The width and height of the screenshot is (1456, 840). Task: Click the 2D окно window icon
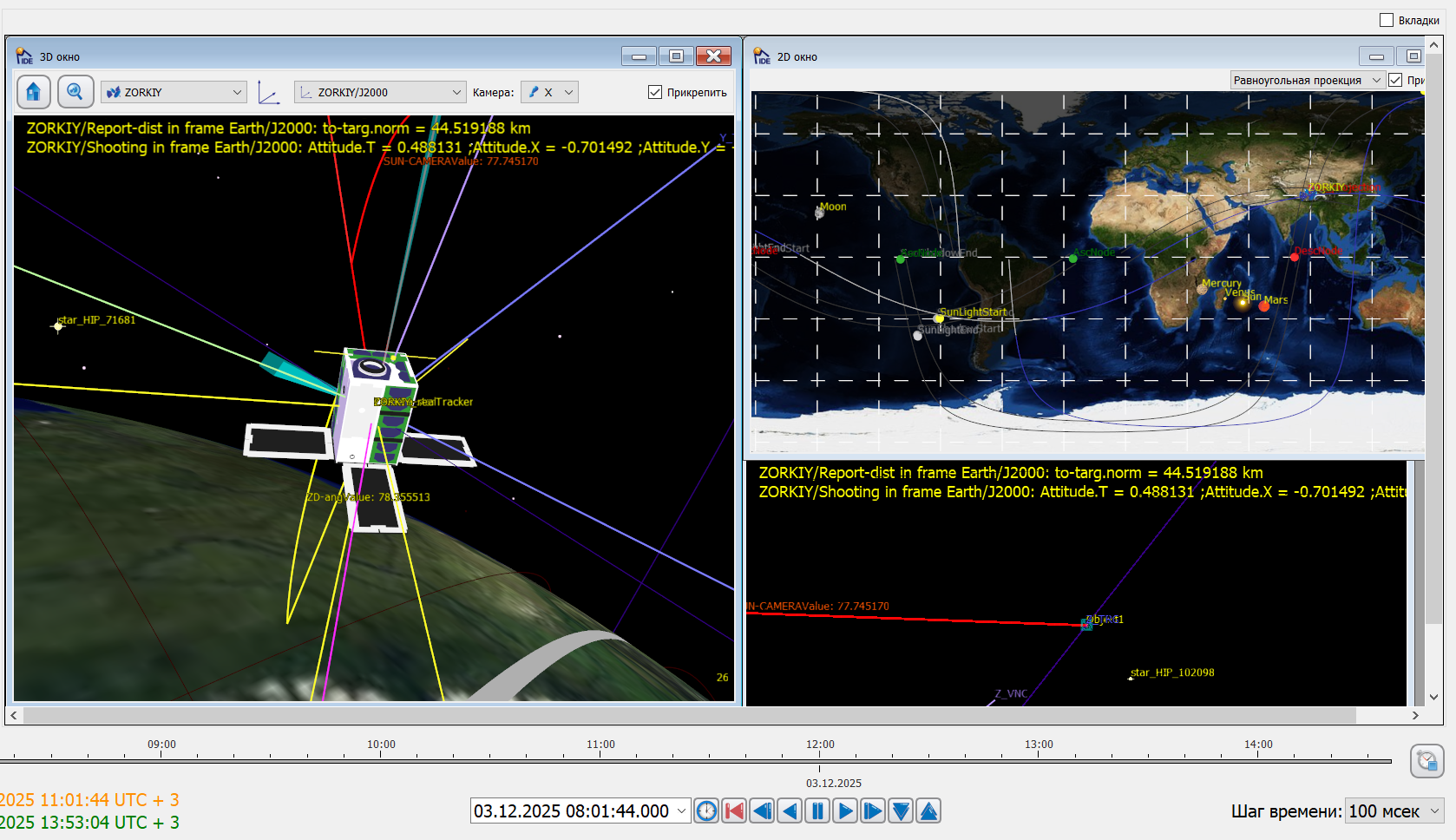point(762,56)
